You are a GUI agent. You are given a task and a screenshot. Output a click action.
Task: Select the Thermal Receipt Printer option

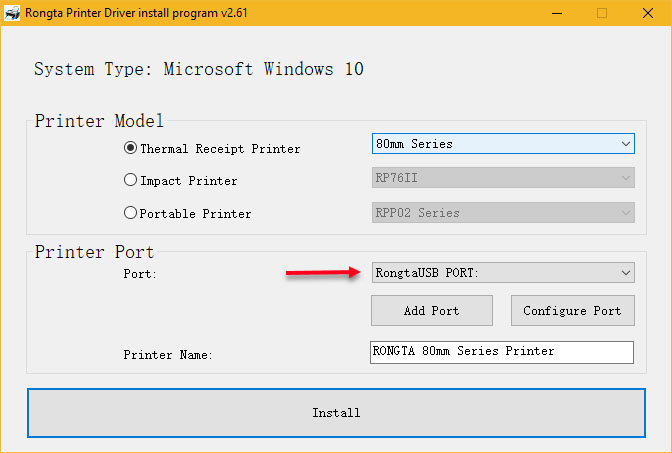pyautogui.click(x=130, y=148)
